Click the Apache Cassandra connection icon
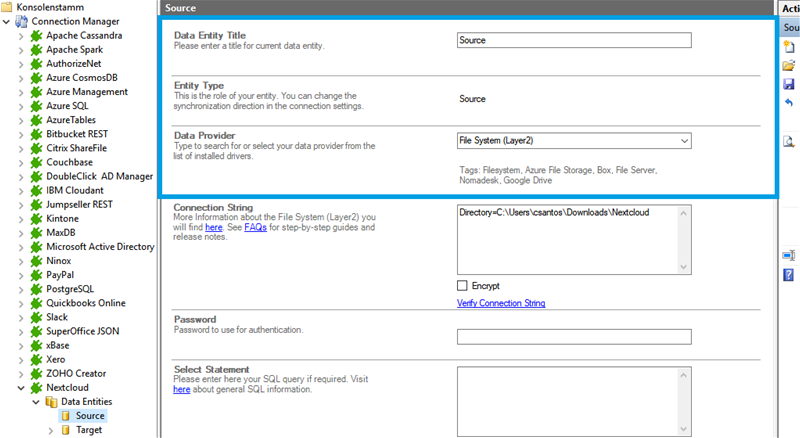The image size is (800, 438). point(37,35)
